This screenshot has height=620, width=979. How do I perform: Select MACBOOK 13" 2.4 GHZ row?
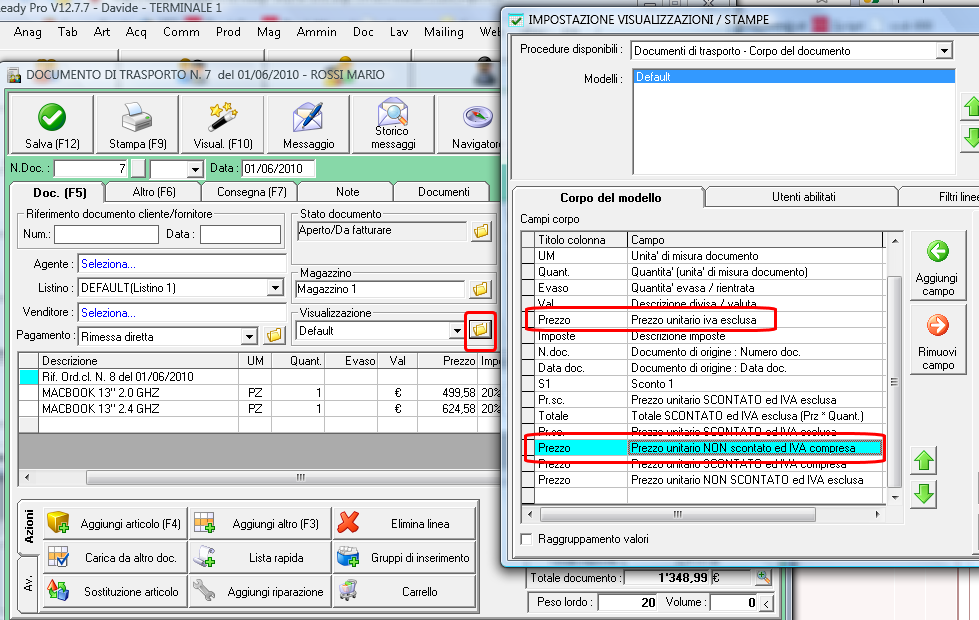259,409
